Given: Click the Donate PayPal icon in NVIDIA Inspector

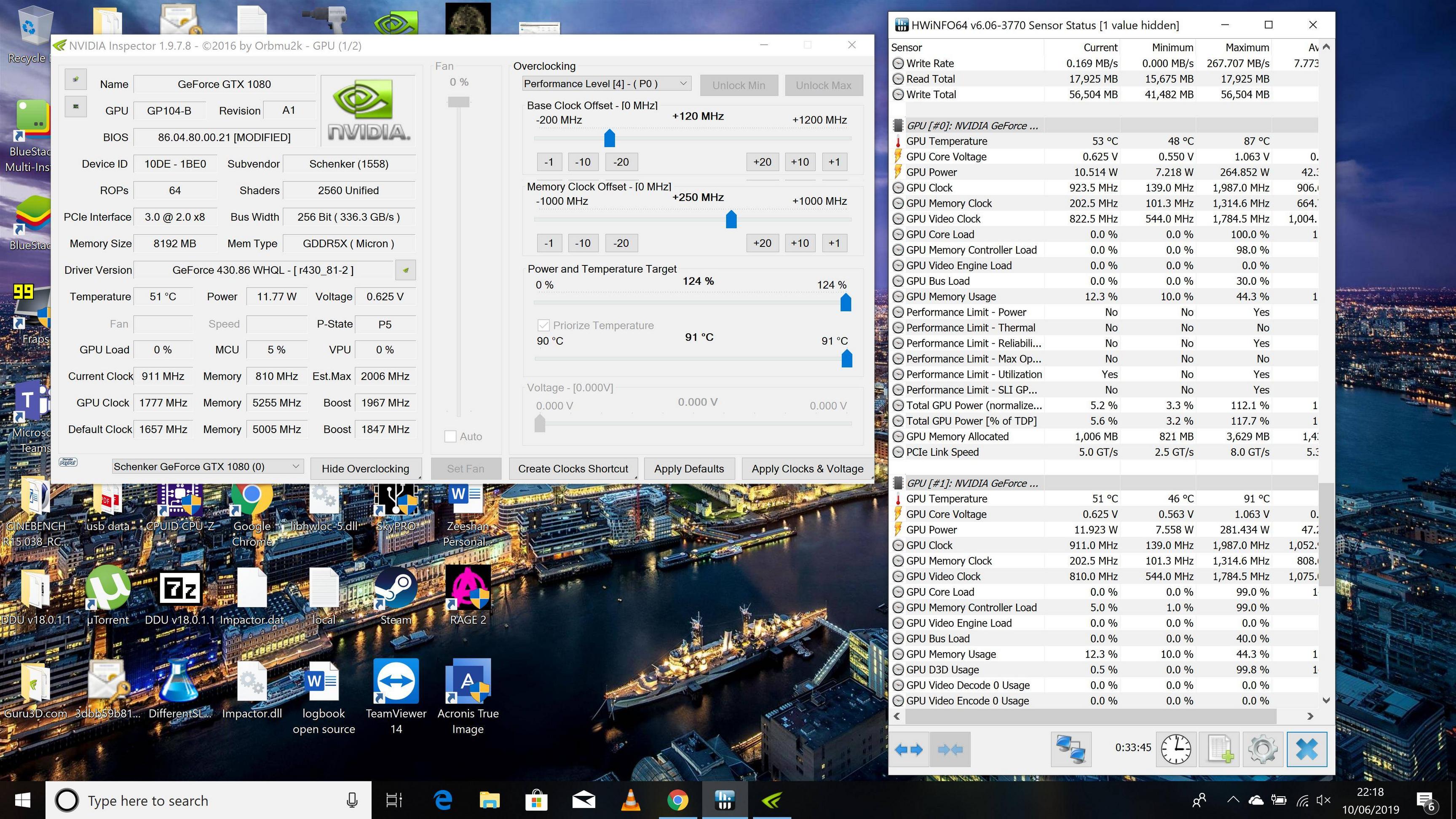Looking at the screenshot, I should pyautogui.click(x=68, y=462).
